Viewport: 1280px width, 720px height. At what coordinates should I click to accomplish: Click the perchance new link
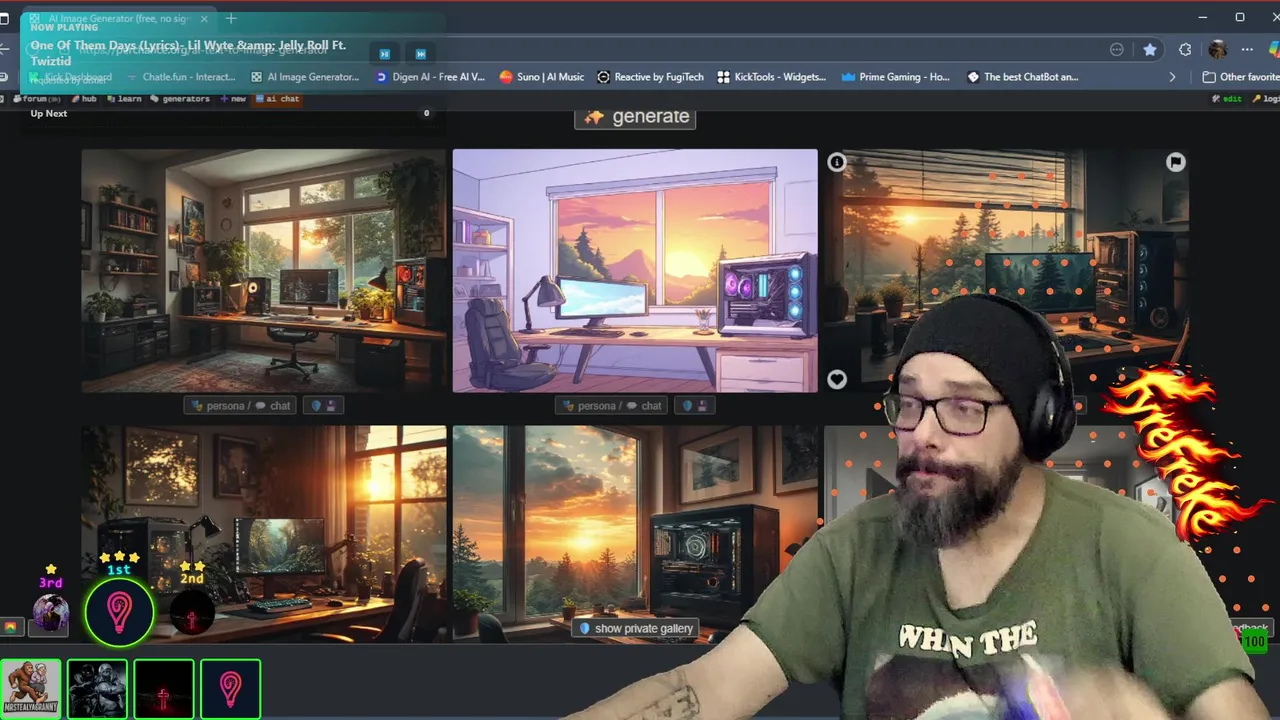pos(234,99)
